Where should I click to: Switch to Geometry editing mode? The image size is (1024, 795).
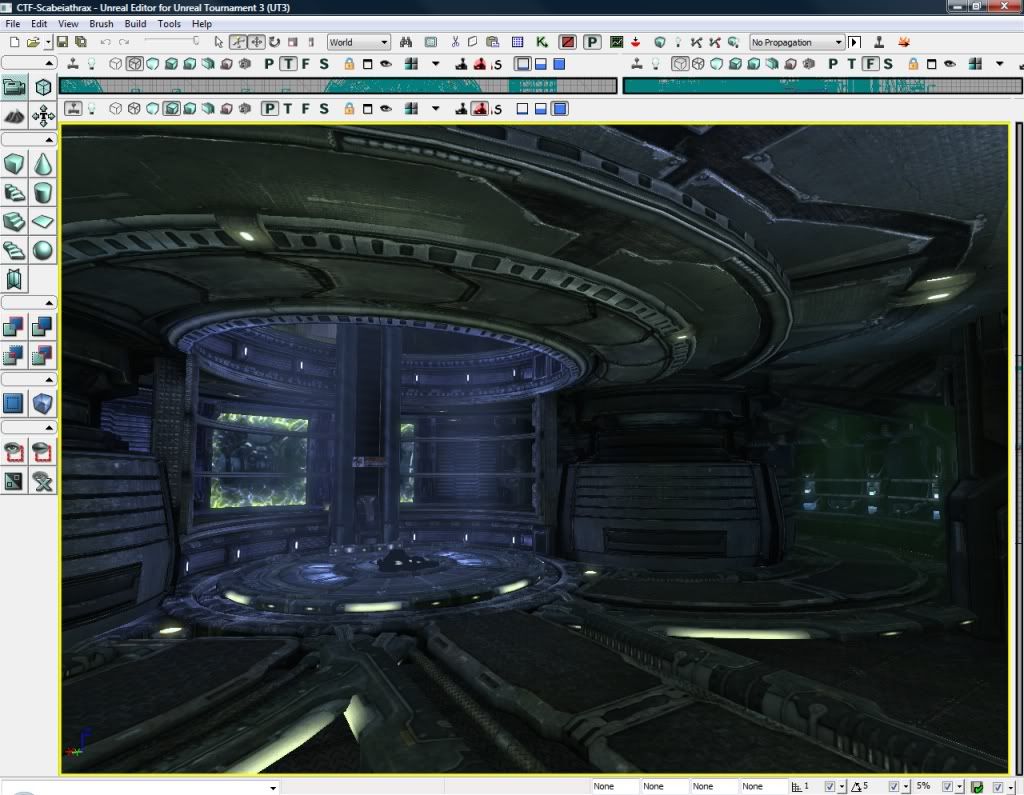point(42,87)
